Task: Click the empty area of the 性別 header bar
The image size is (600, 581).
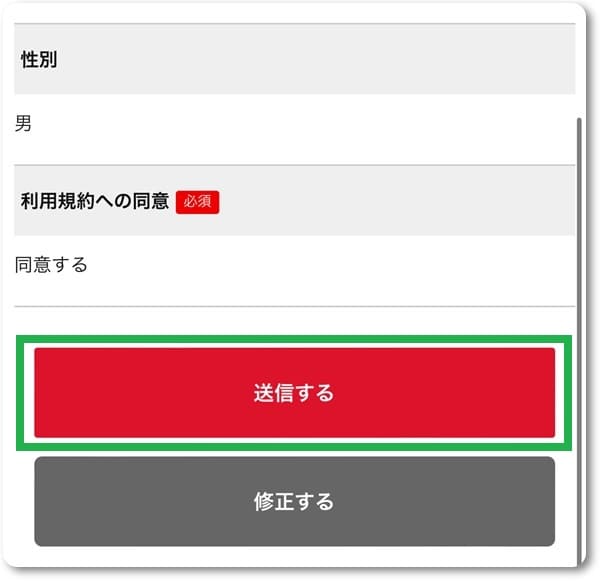Action: [314, 59]
